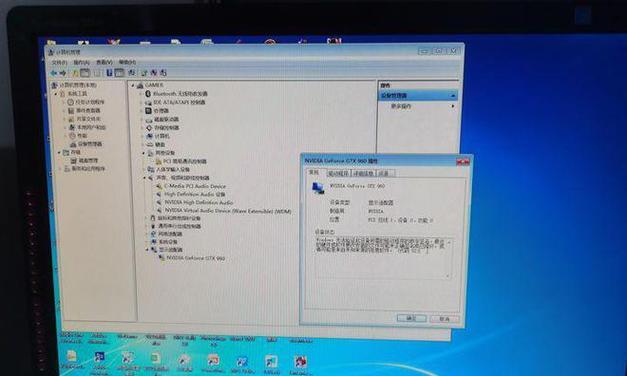Expand the IDE ATA/ATAPI controllers node
The width and height of the screenshot is (627, 376).
[142, 102]
